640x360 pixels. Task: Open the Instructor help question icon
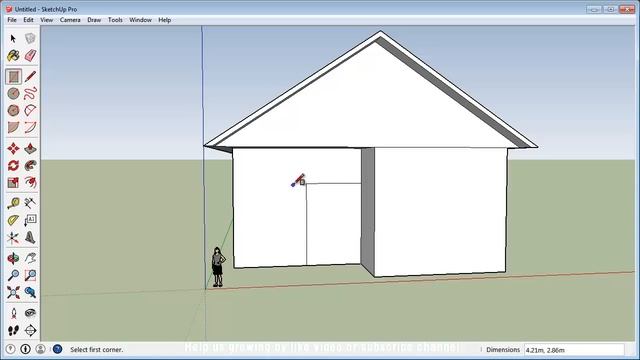point(58,349)
